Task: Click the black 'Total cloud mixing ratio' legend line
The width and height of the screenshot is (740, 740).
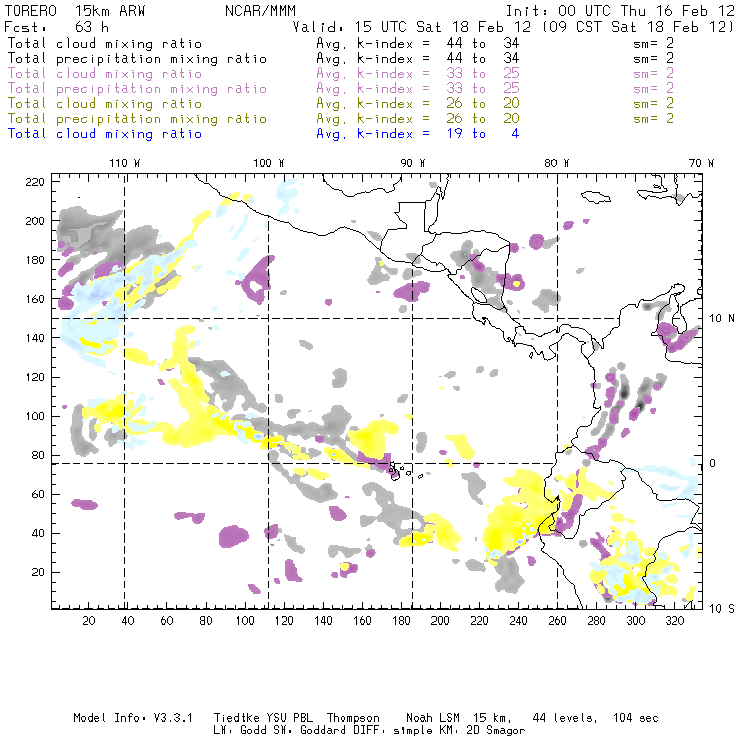Action: click(105, 43)
